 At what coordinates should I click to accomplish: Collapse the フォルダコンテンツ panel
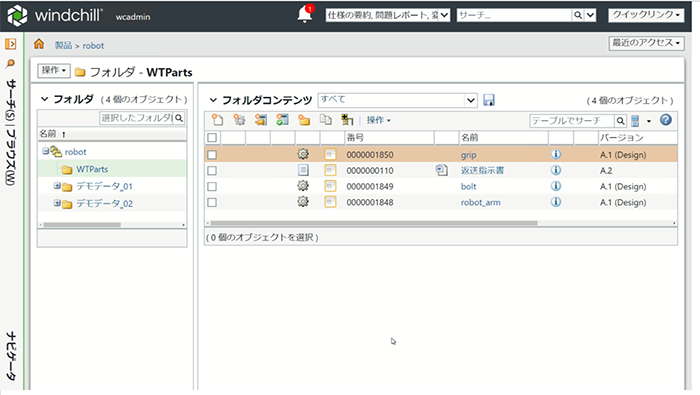(x=213, y=100)
